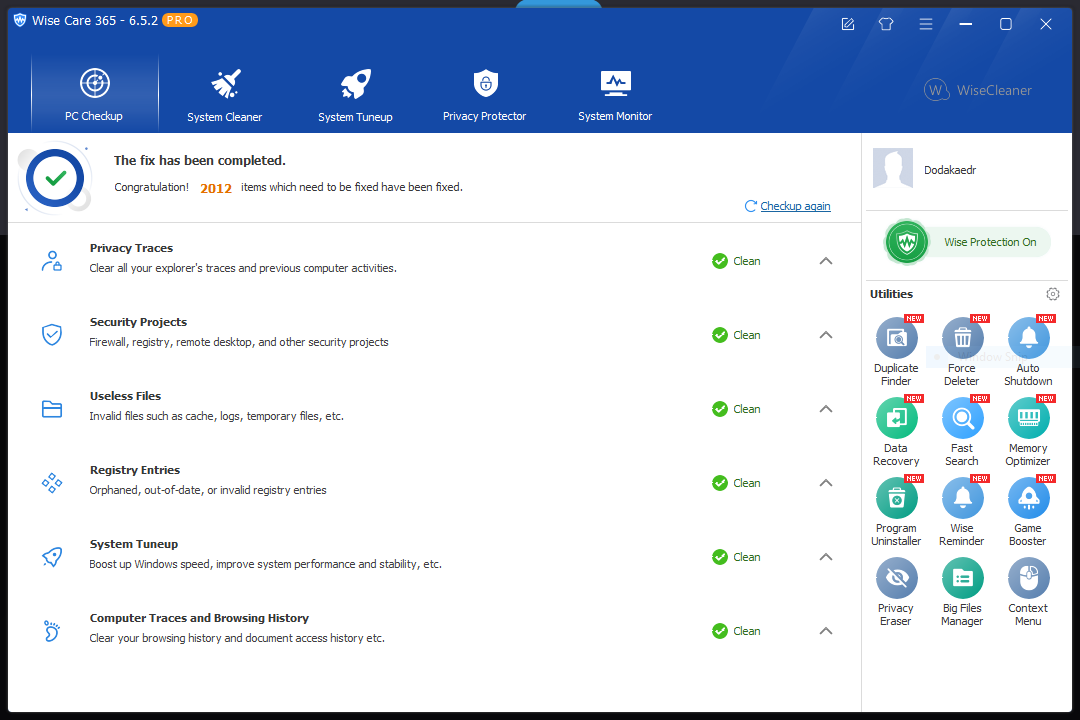The image size is (1080, 720).
Task: Collapse the Registry Entries section chevron
Action: click(826, 483)
